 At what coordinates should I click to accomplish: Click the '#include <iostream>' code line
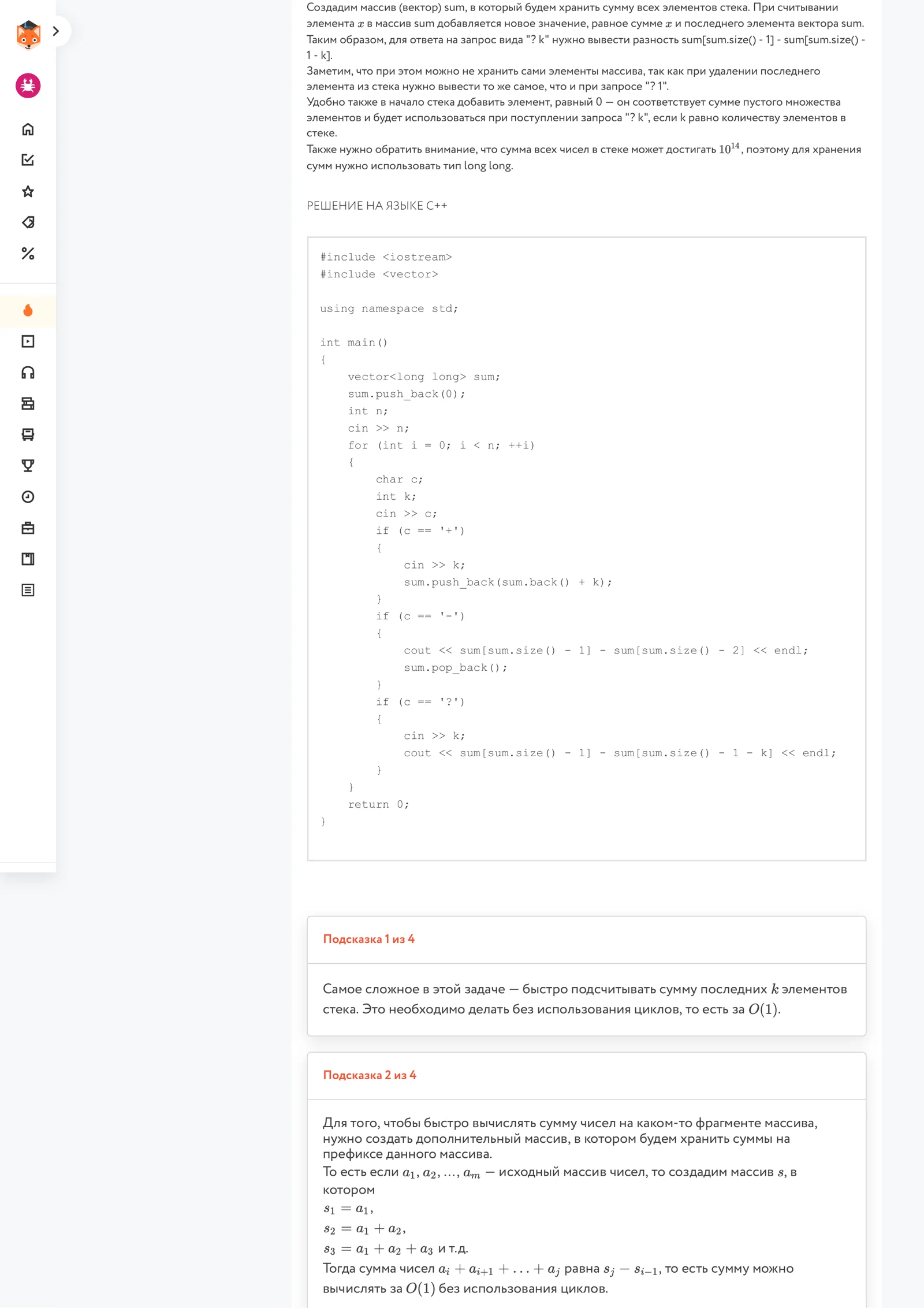386,257
